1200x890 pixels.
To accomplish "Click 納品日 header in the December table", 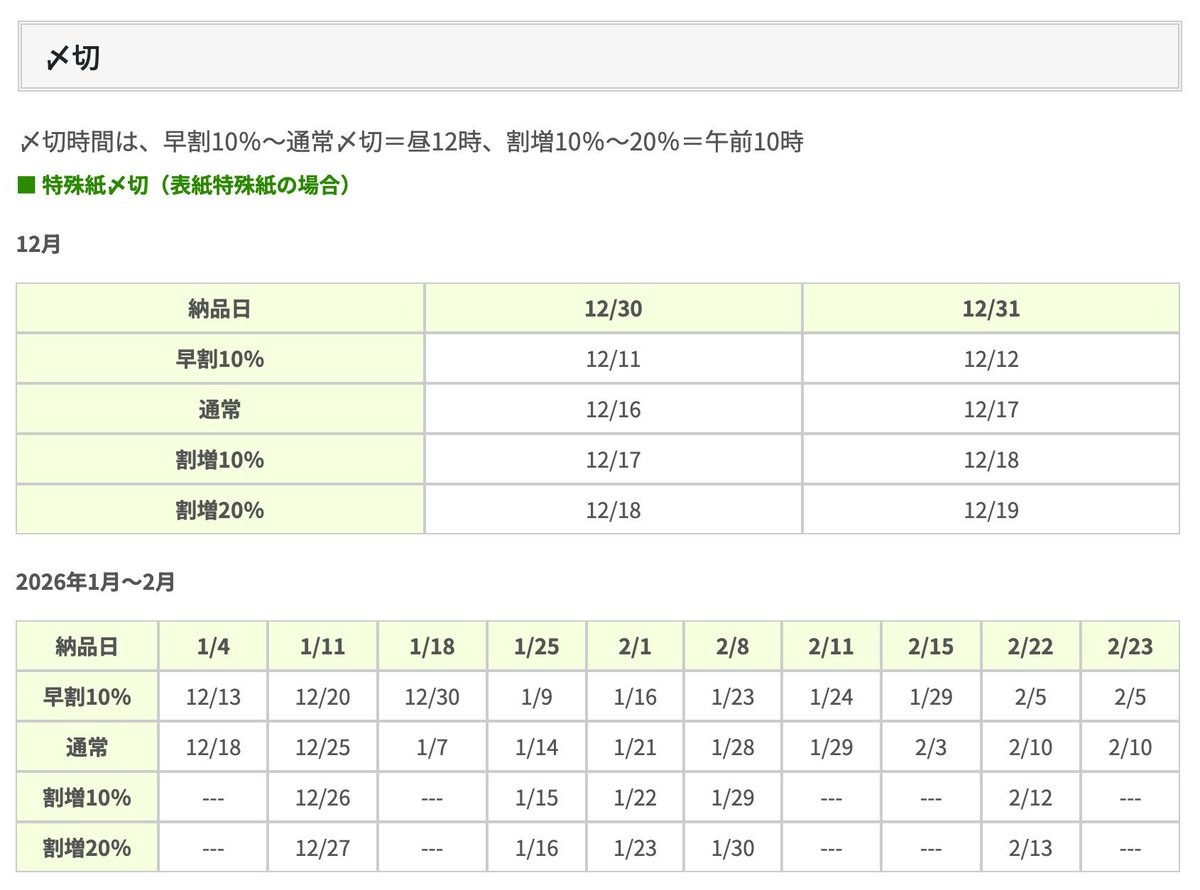I will tap(219, 309).
